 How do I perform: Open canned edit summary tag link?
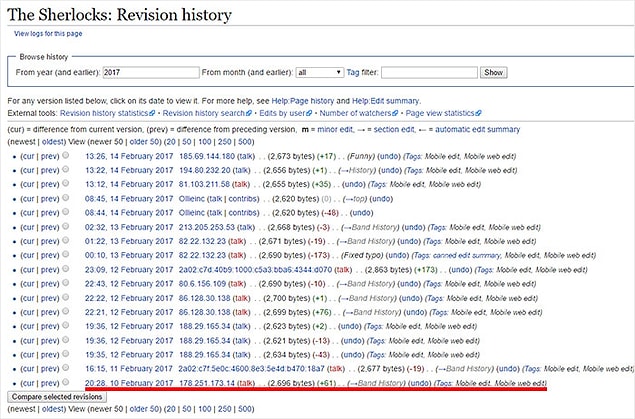tap(467, 255)
